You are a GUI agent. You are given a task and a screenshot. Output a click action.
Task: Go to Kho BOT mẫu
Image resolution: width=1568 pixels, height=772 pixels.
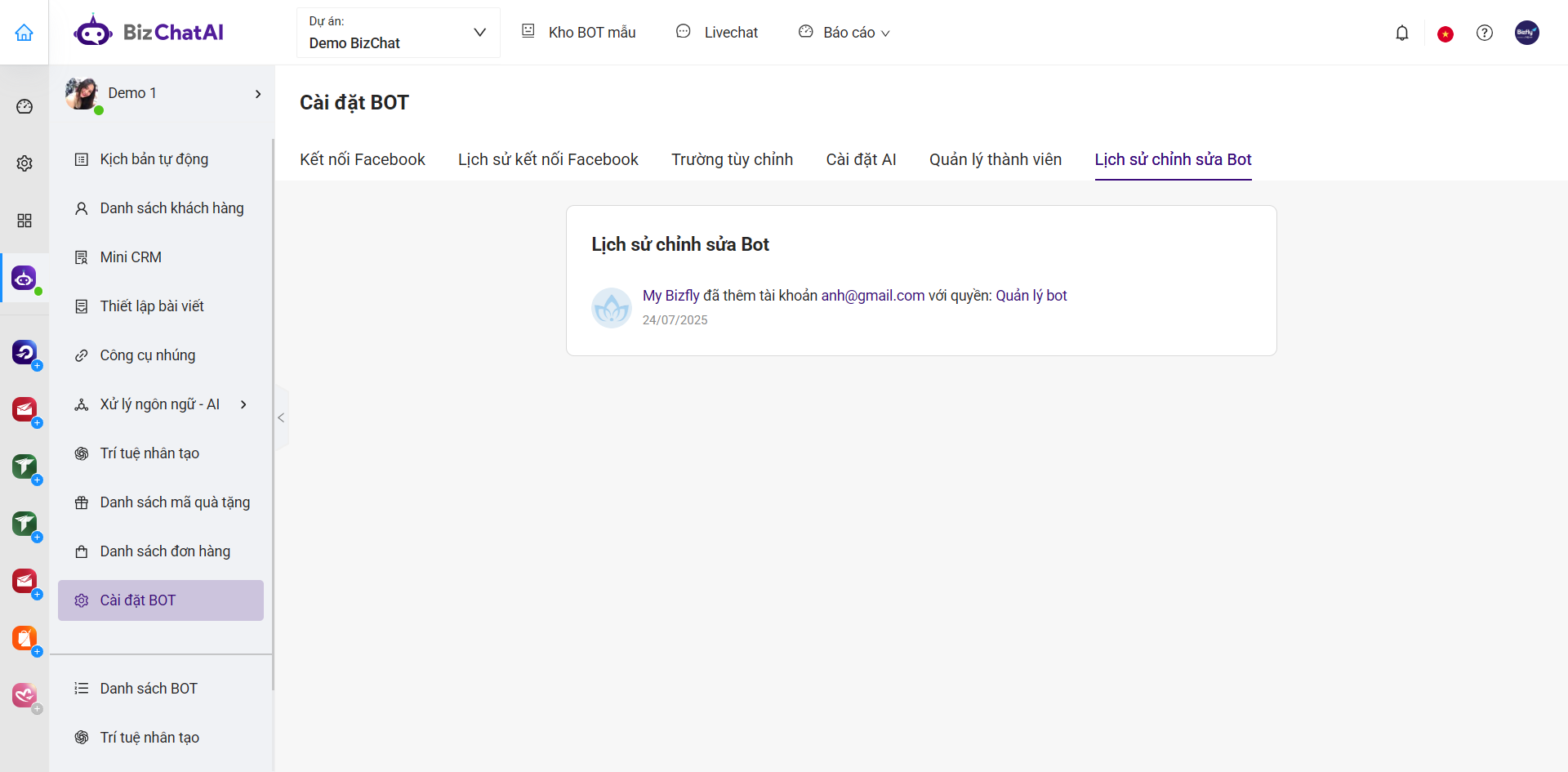(579, 33)
